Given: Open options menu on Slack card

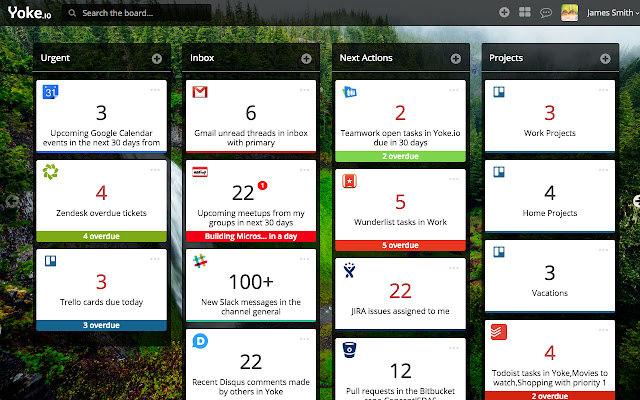Looking at the screenshot, I should coord(304,259).
